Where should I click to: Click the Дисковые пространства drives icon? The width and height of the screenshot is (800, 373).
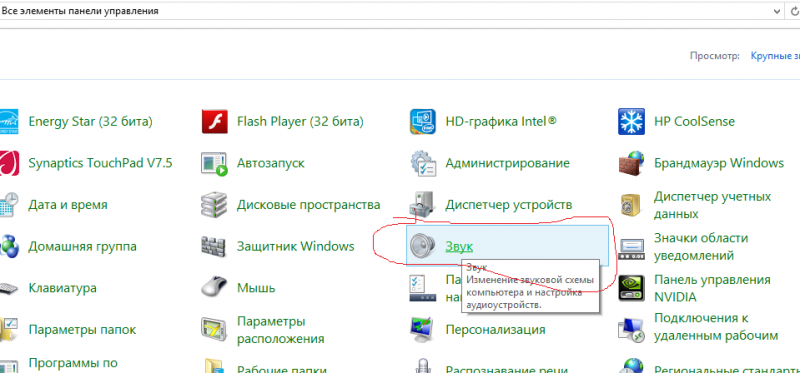coord(214,205)
